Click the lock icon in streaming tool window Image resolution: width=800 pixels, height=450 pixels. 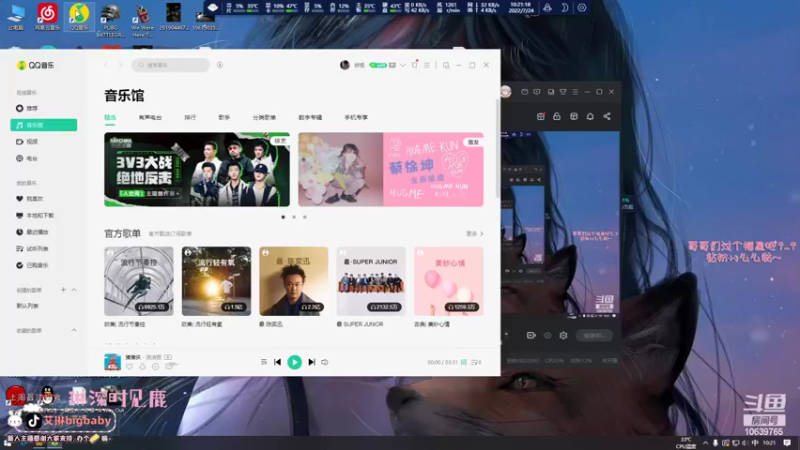557,116
